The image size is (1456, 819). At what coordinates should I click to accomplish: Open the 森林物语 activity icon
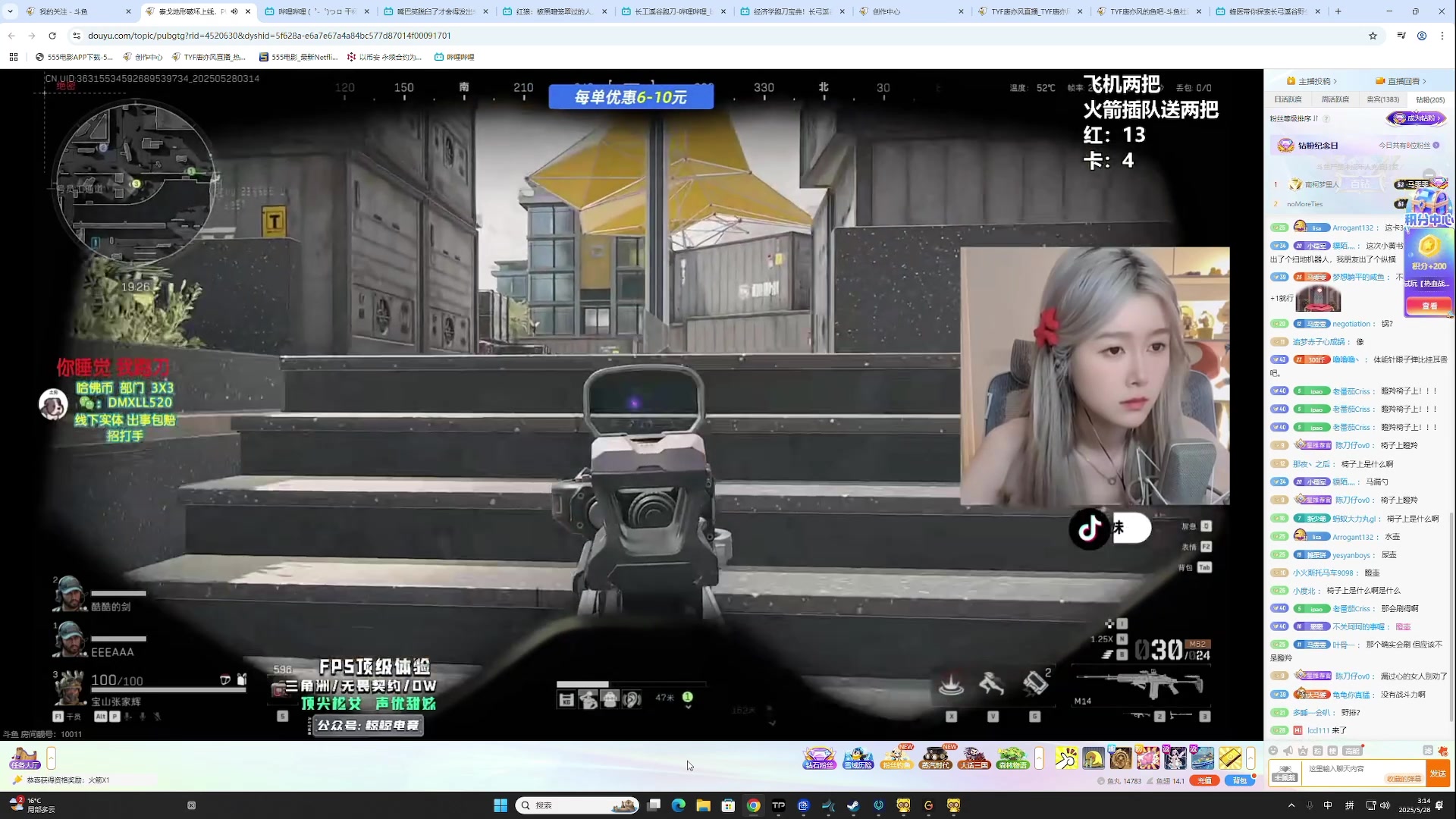click(1012, 758)
